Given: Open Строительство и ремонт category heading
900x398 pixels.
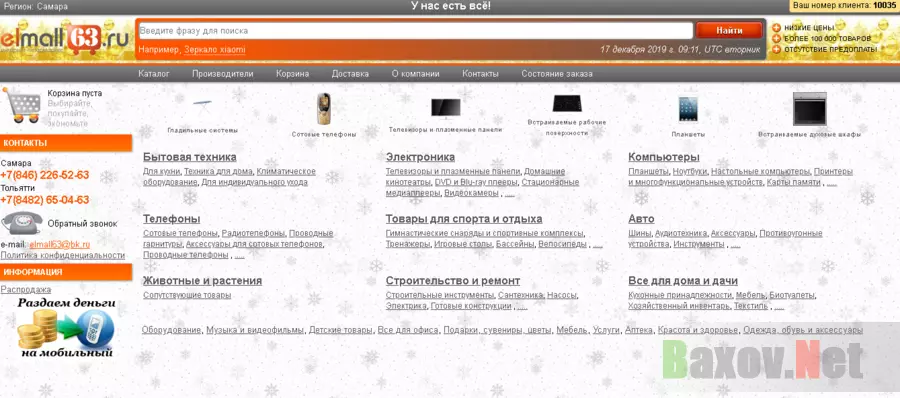Looking at the screenshot, I should click(453, 281).
